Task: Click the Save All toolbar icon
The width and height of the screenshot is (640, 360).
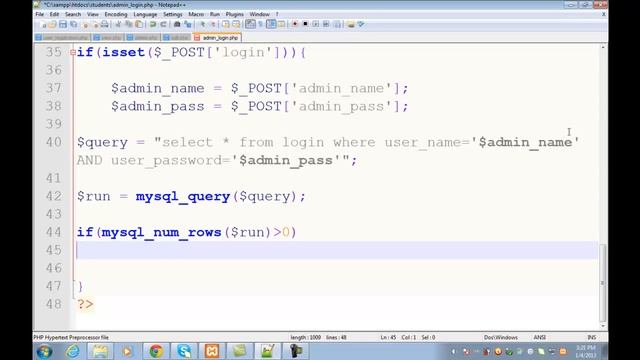Action: (73, 24)
